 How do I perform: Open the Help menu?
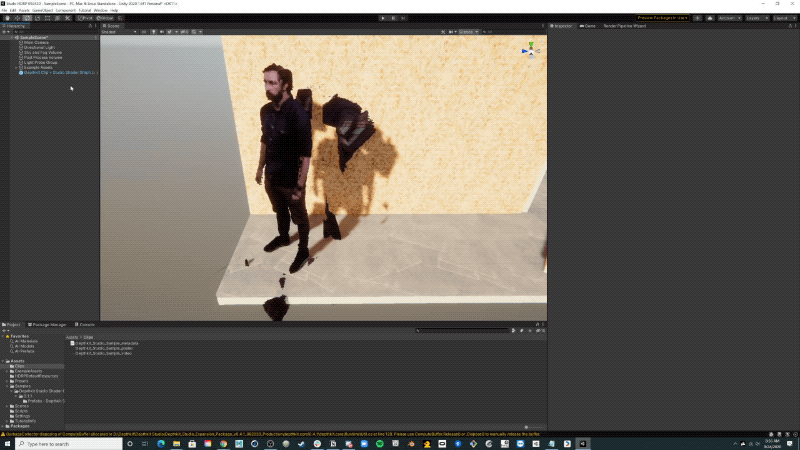114,10
